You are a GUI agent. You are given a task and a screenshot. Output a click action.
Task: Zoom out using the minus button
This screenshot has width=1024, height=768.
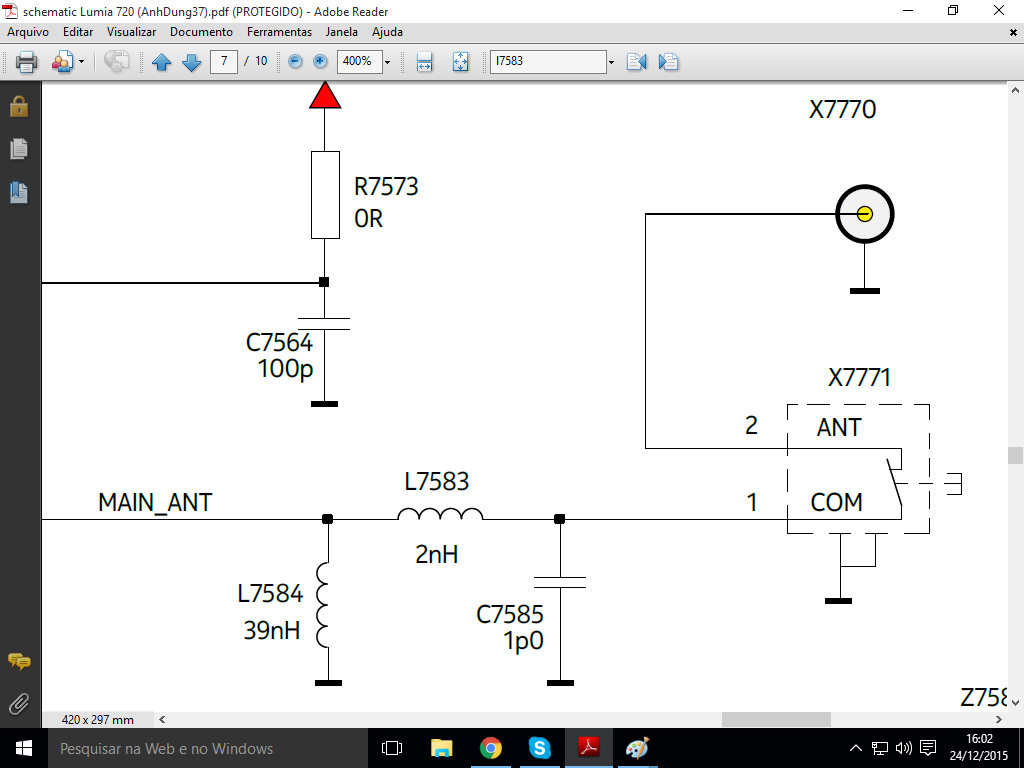[295, 61]
